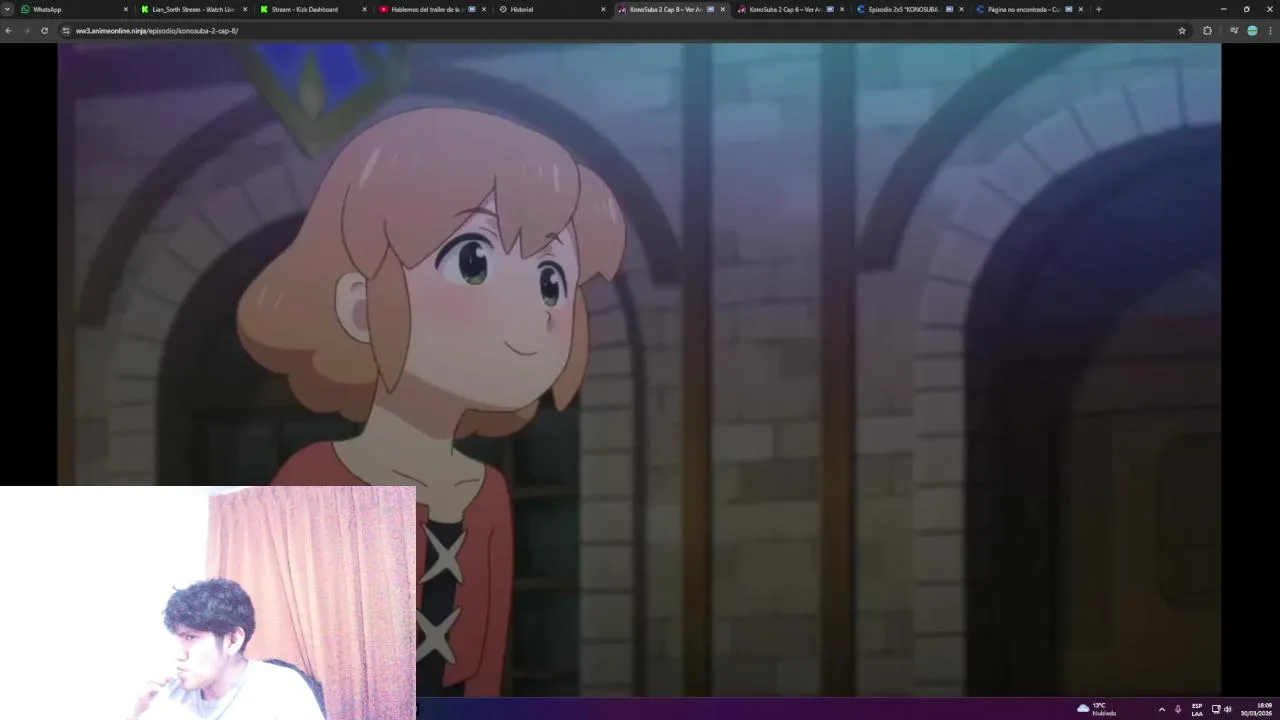
Task: Switch to the Historial tab
Action: tap(552, 9)
